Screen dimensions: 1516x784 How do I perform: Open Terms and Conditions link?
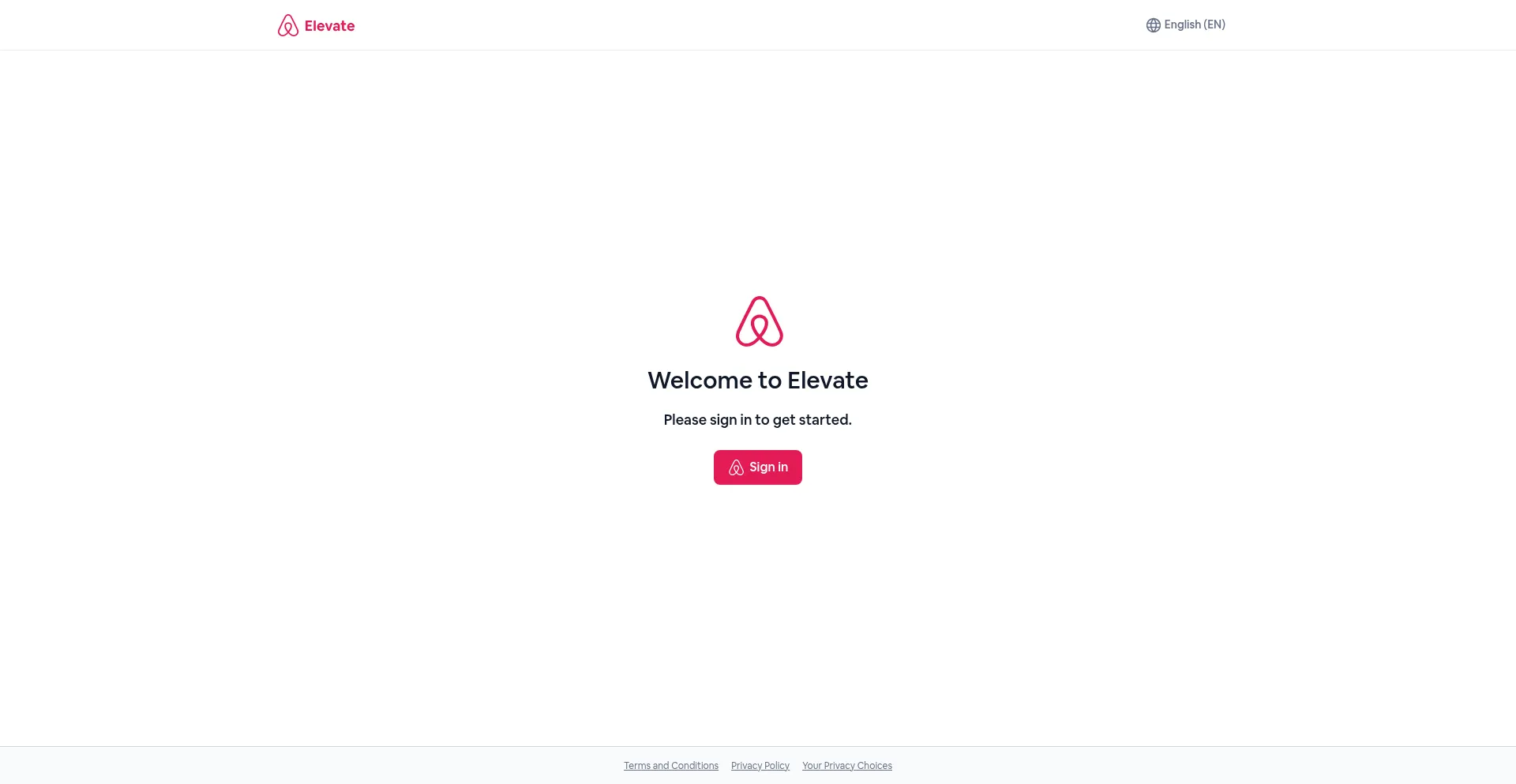(671, 766)
